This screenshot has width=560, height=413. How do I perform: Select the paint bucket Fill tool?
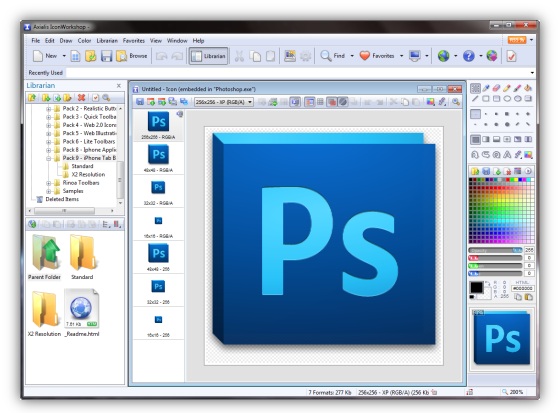tap(528, 88)
